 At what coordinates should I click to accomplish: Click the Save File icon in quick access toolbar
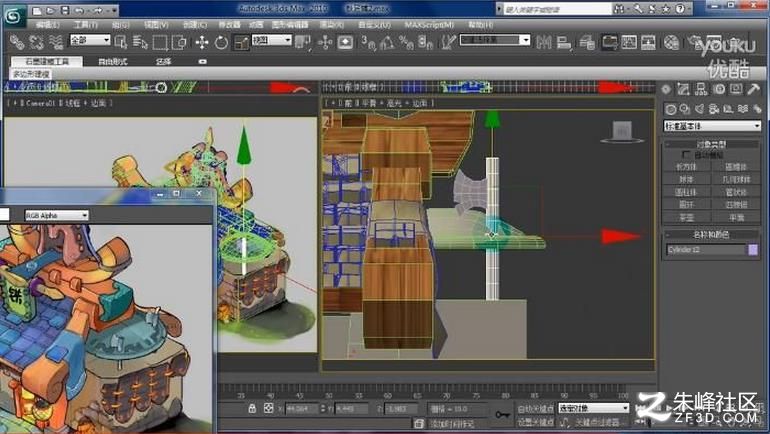[65, 10]
